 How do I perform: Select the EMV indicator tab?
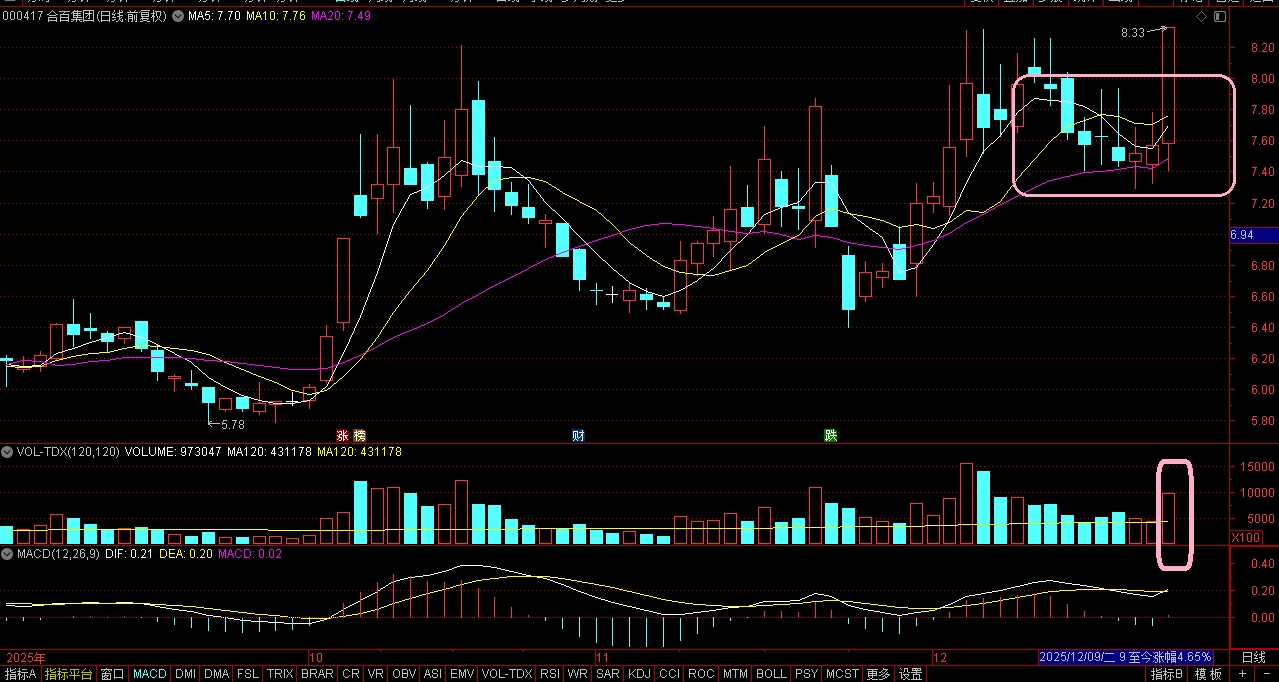click(463, 674)
